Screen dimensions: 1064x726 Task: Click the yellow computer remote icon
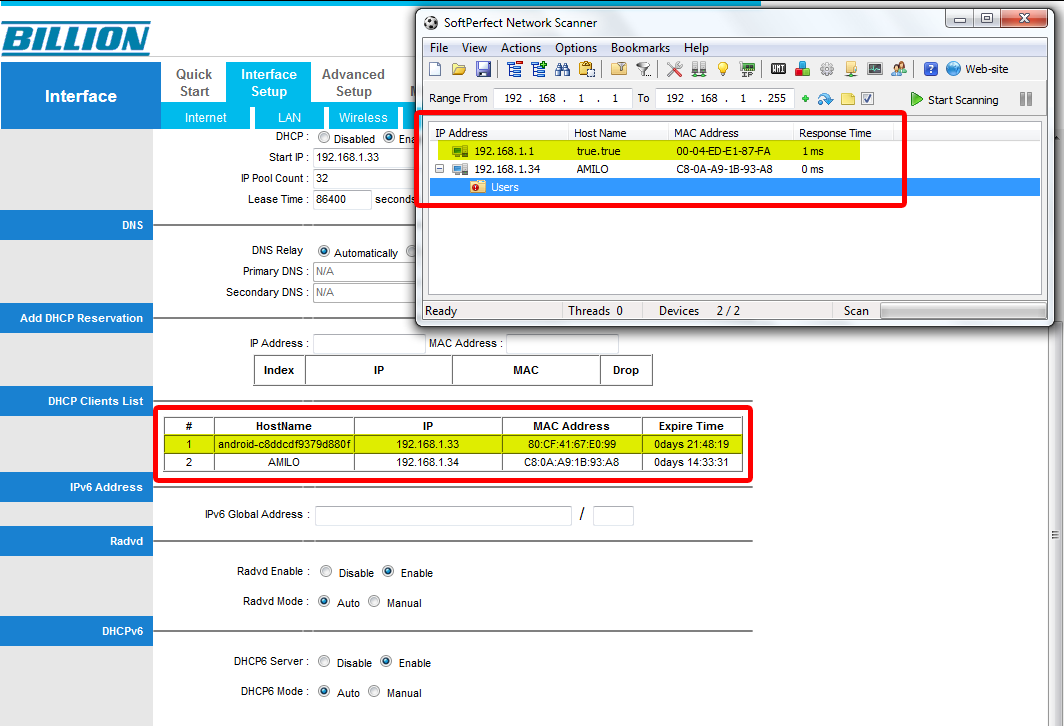[851, 69]
